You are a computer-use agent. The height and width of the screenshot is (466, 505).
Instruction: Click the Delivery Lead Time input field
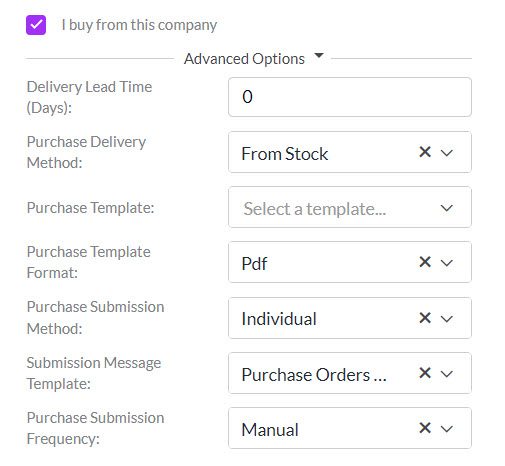coord(350,97)
